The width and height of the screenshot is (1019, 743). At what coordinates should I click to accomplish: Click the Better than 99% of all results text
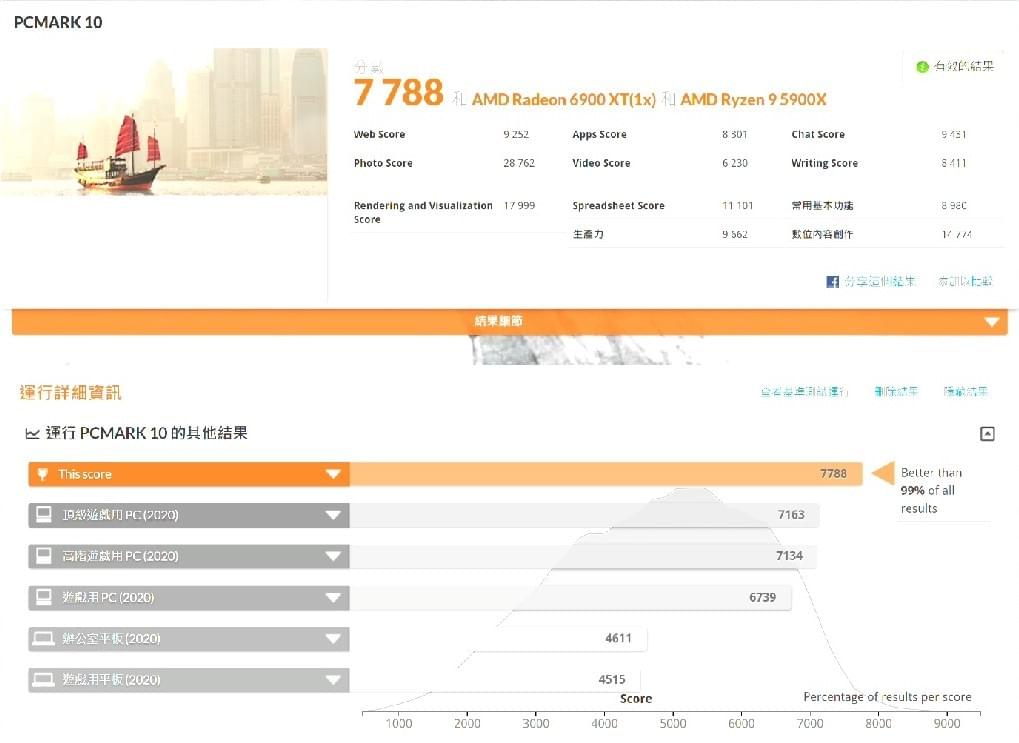coord(931,490)
